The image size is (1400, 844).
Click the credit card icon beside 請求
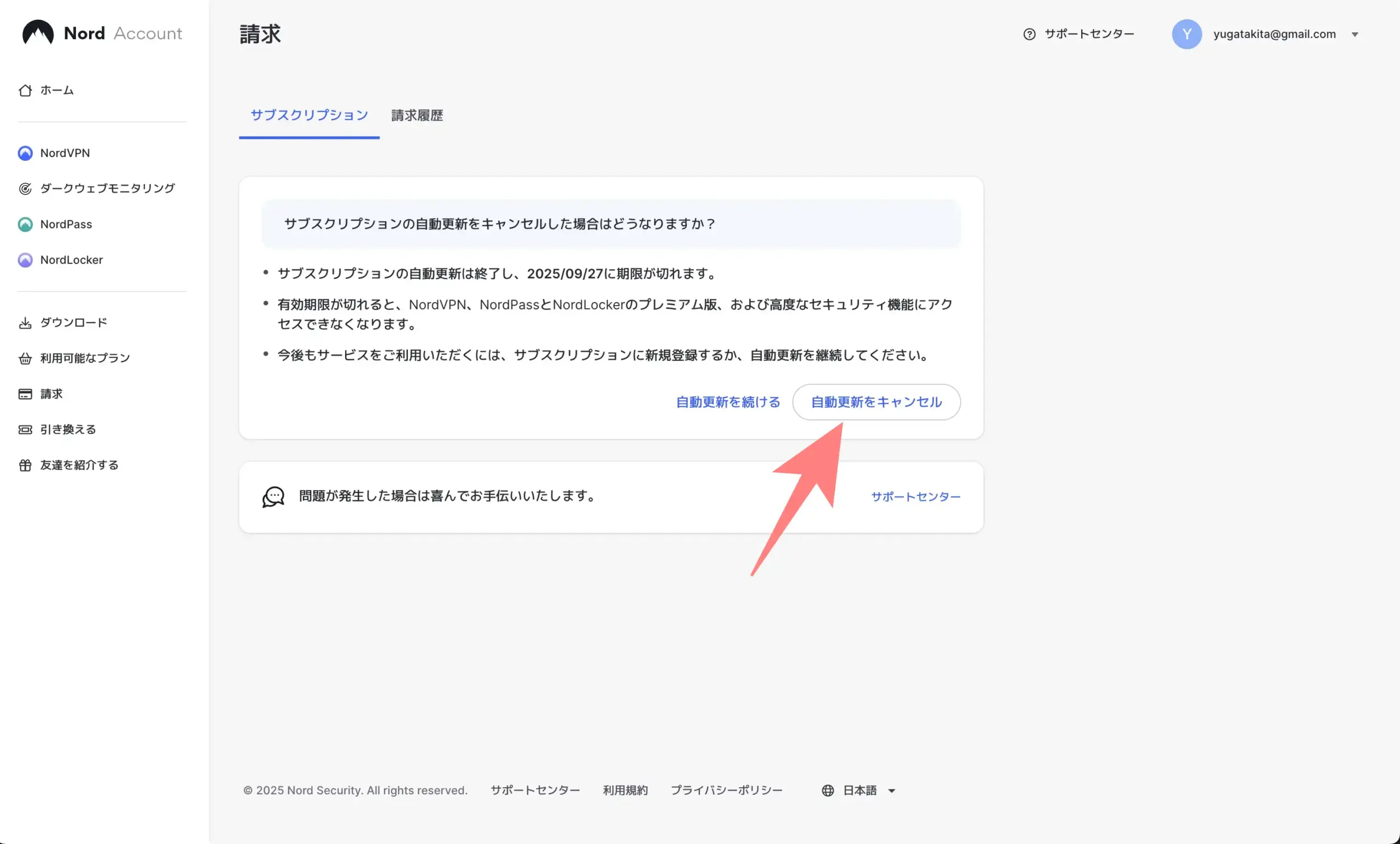25,394
